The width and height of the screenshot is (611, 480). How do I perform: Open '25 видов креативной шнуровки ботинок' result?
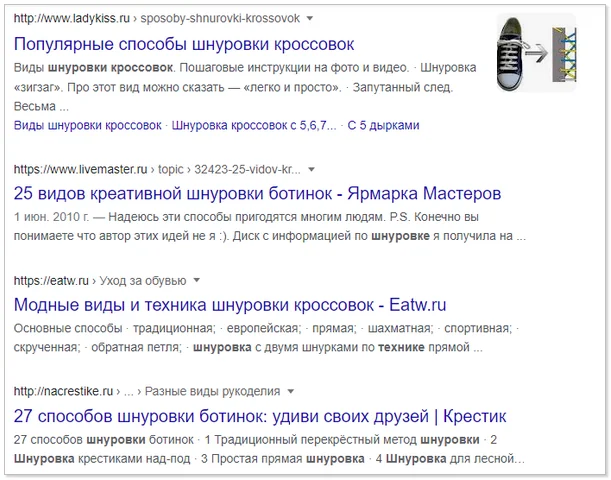point(257,193)
